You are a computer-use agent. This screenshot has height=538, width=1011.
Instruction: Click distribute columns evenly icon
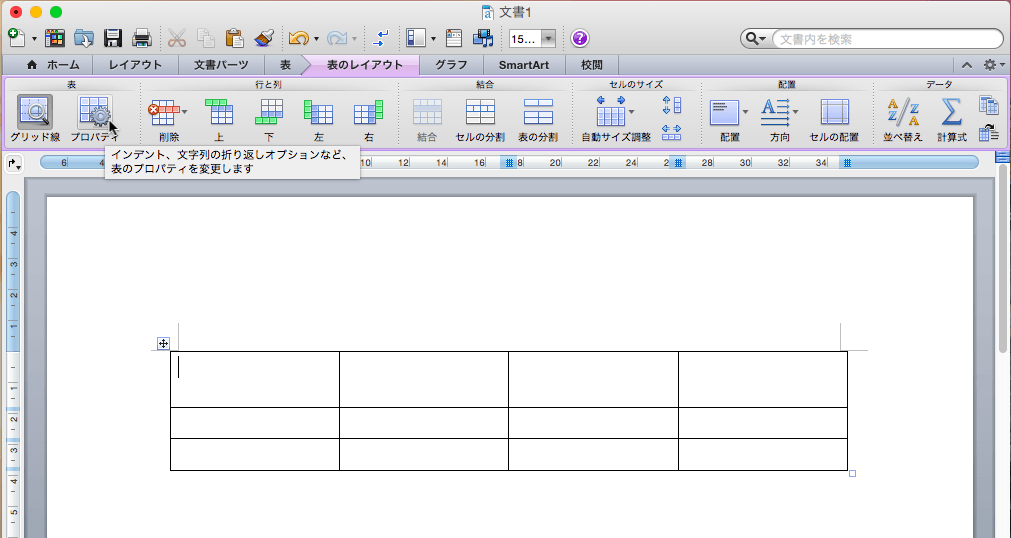tap(672, 132)
